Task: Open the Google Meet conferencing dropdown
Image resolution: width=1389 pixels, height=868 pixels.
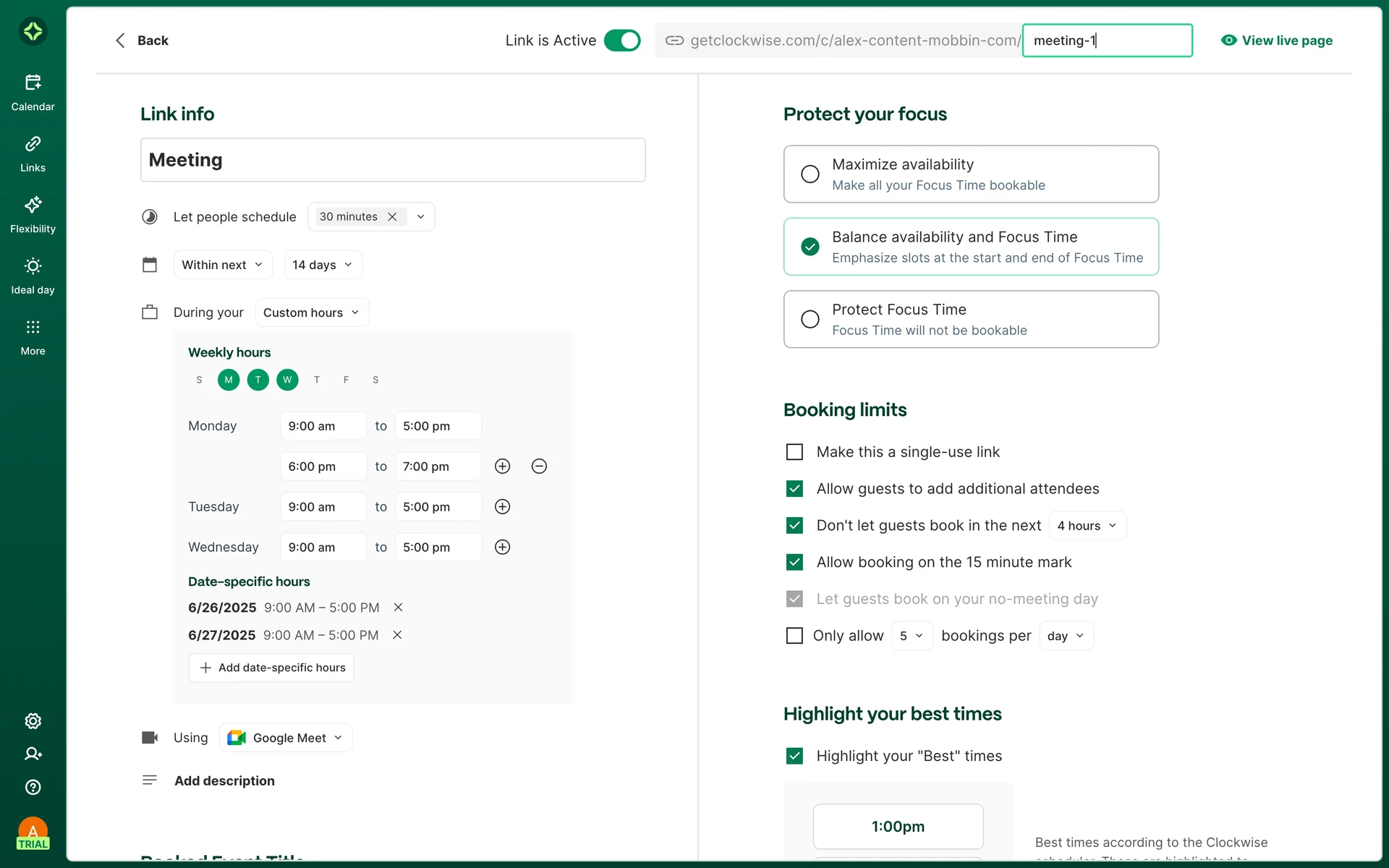Action: pos(286,738)
